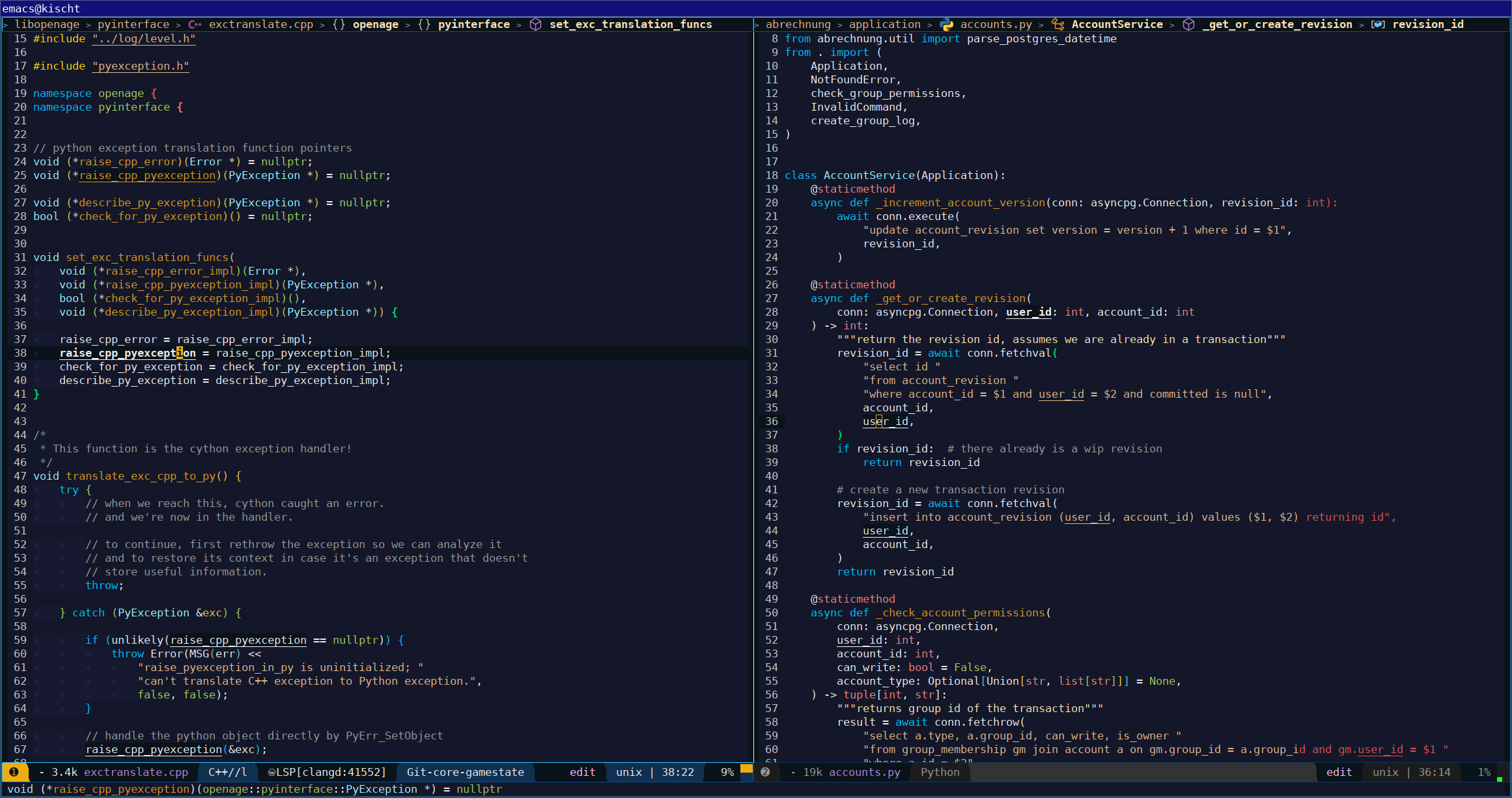Click the LSP[clangd:41552] modeline segment
The height and width of the screenshot is (798, 1512).
(327, 772)
